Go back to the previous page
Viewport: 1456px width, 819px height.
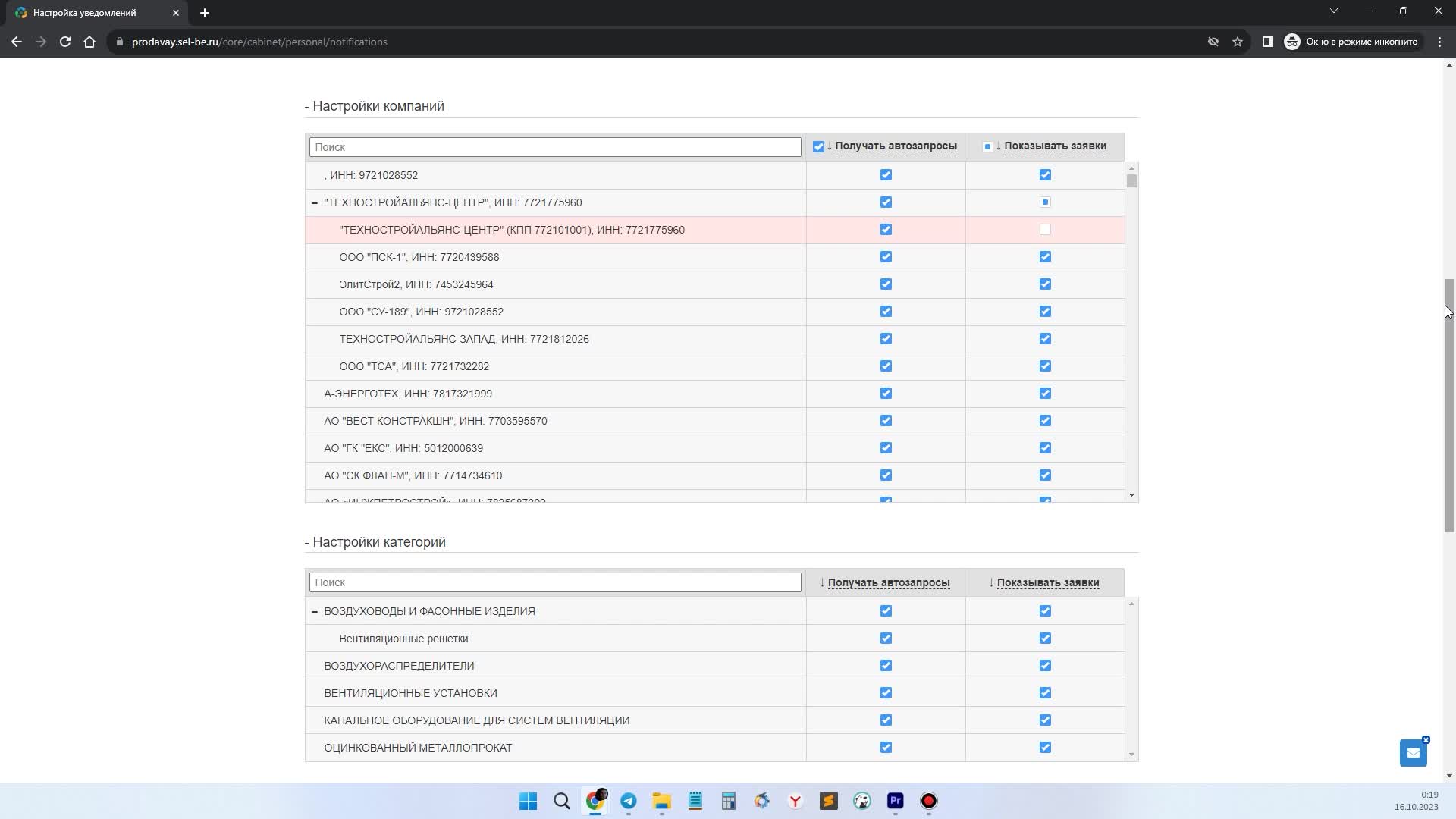pos(17,42)
